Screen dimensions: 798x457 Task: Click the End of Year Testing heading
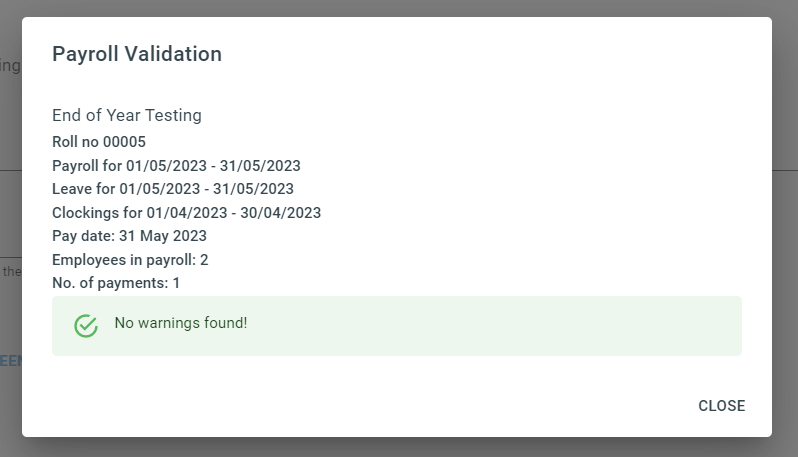point(127,115)
